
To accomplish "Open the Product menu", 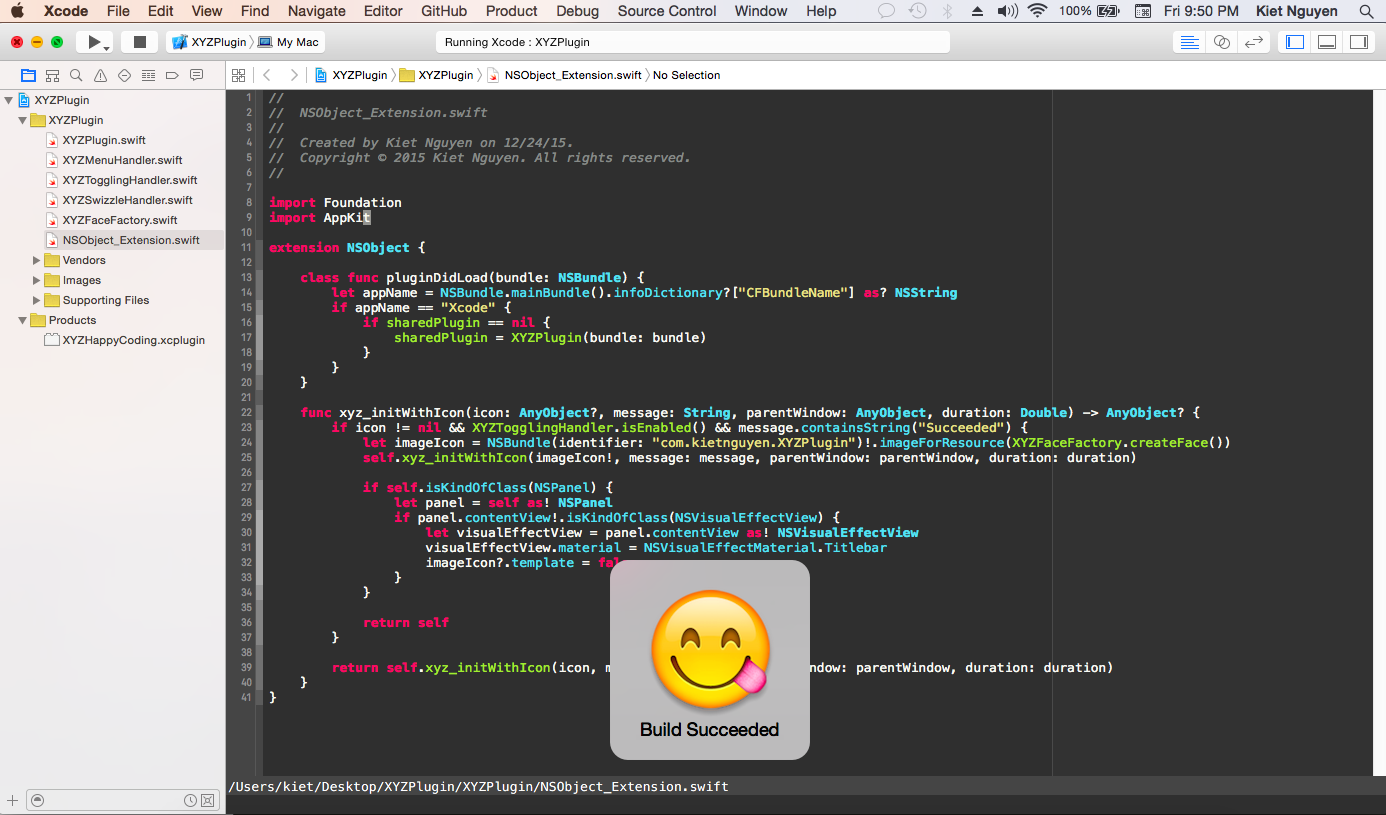I will 512,11.
